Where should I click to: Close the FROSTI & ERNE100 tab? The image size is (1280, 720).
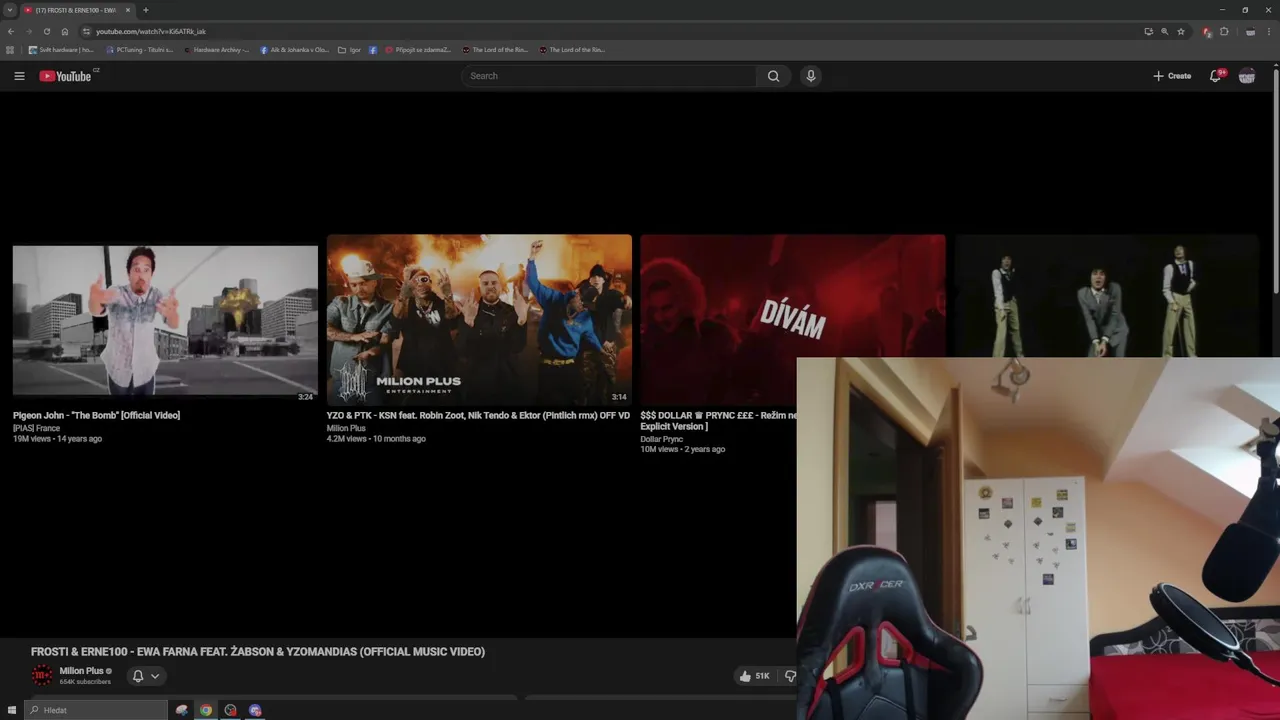click(x=128, y=10)
